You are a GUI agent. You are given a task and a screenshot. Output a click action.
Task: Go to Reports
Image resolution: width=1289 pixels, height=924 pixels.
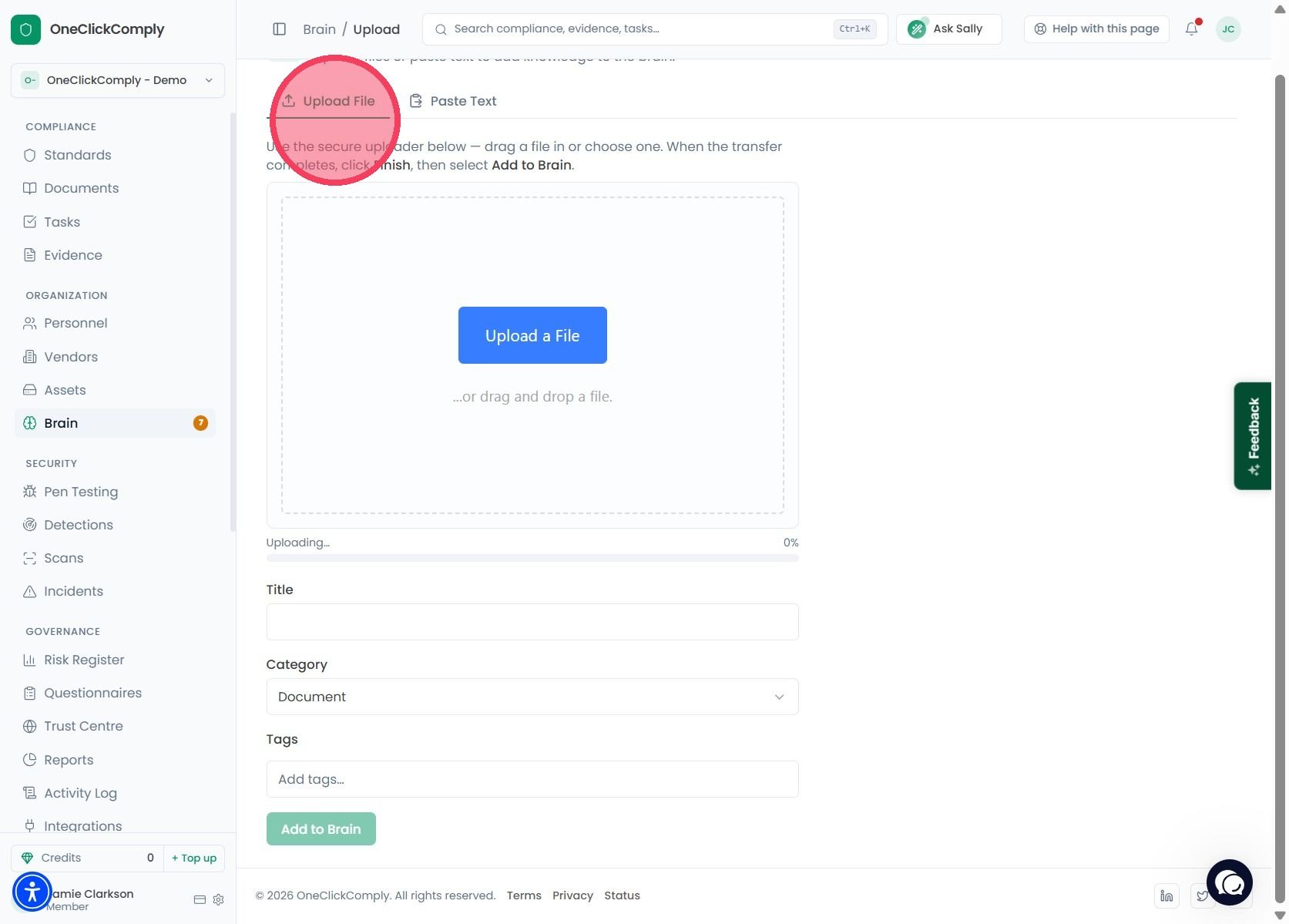[x=69, y=760]
